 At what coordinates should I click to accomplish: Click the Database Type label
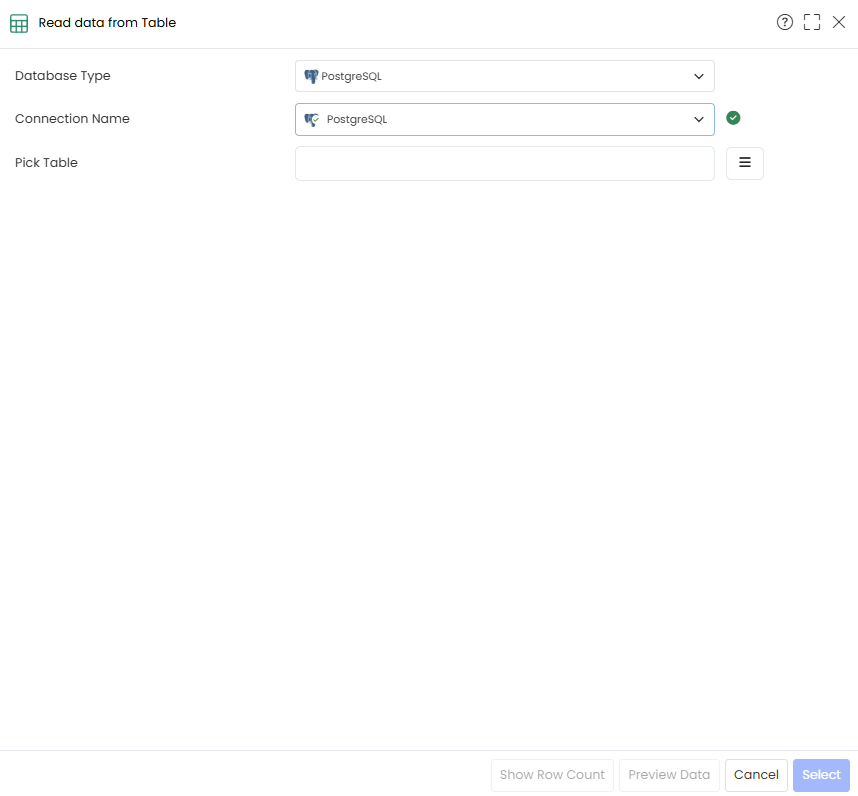[62, 76]
